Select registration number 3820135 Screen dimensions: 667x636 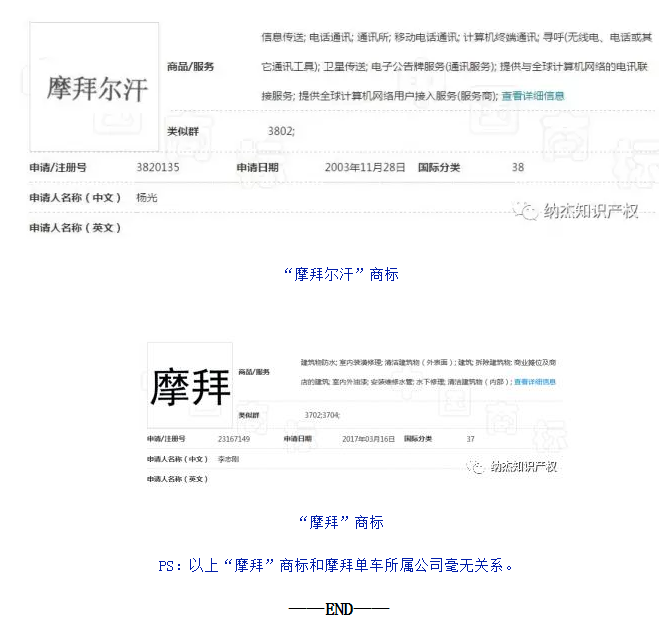[x=158, y=167]
